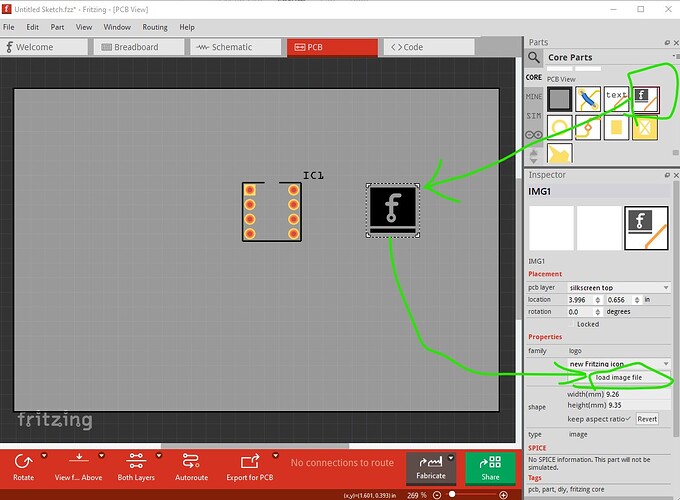This screenshot has width=680, height=500.
Task: Click the horizontal canvas scrollbar
Action: (255, 446)
